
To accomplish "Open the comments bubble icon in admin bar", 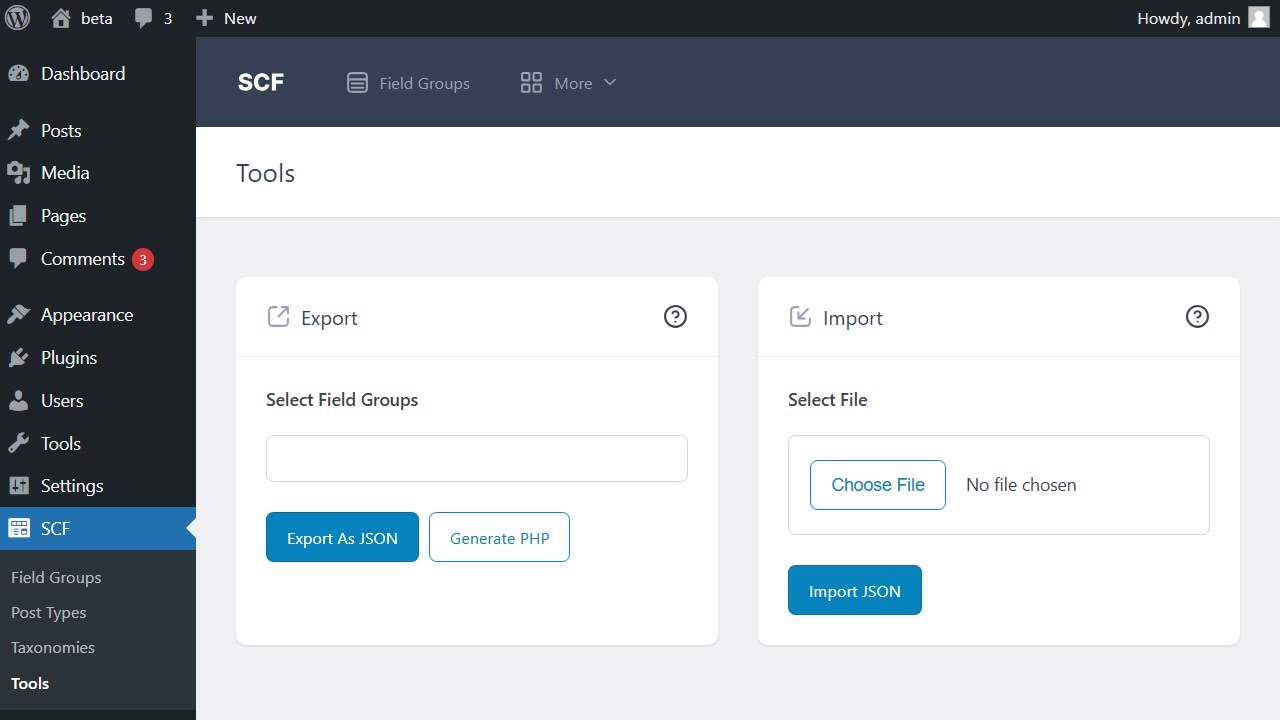I will coord(144,18).
